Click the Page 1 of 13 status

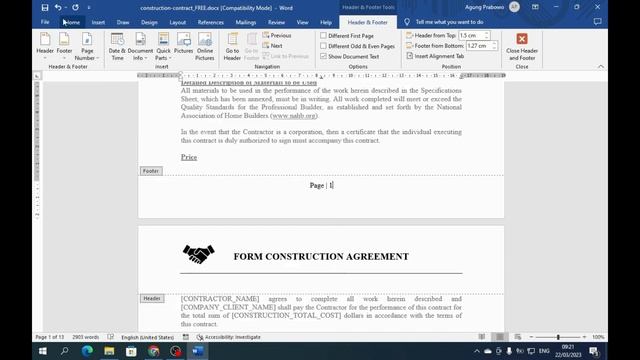pos(50,337)
